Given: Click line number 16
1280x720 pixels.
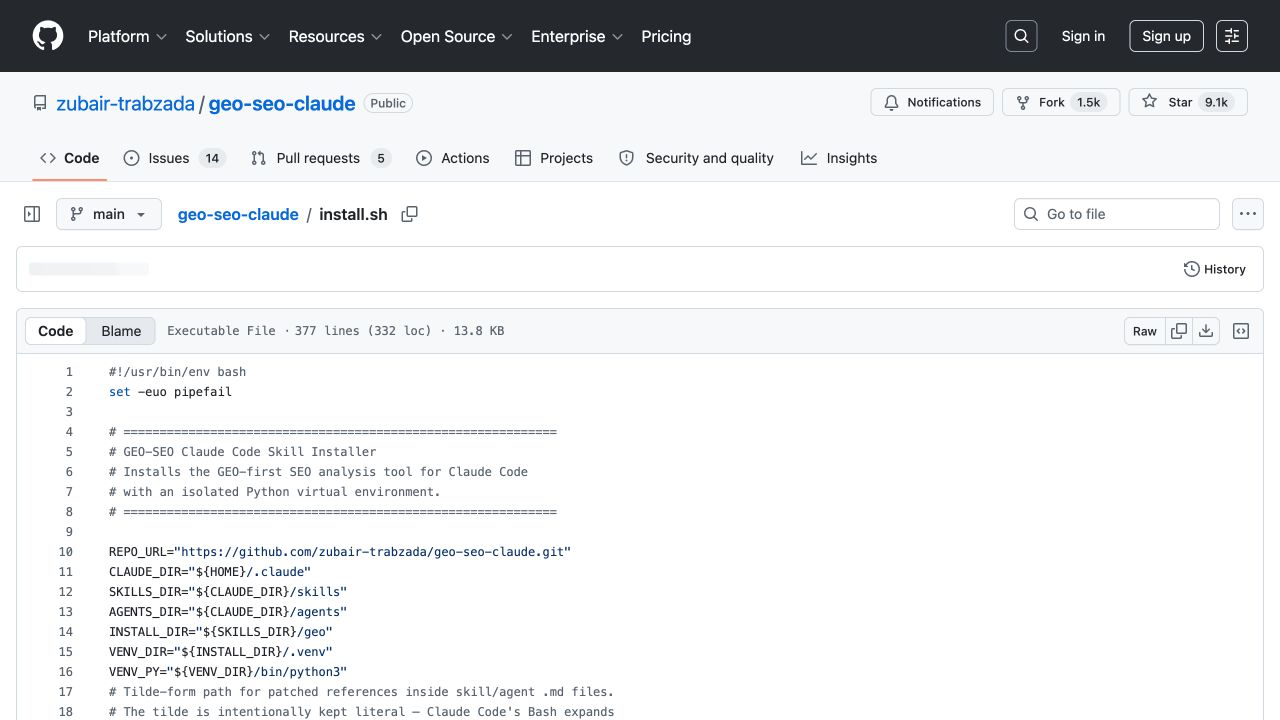Looking at the screenshot, I should click(x=66, y=672).
